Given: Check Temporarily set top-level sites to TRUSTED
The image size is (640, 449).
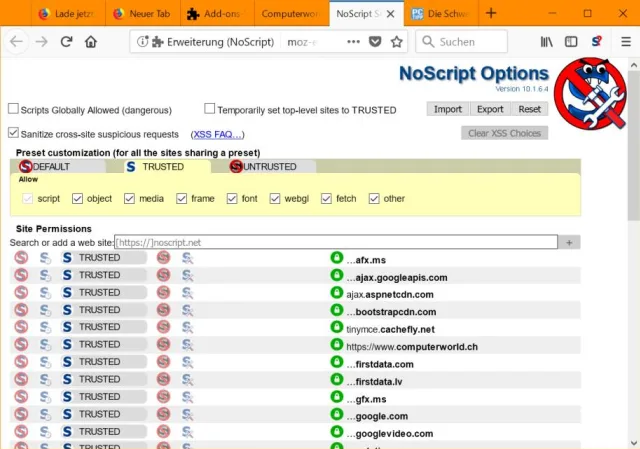Looking at the screenshot, I should 210,109.
